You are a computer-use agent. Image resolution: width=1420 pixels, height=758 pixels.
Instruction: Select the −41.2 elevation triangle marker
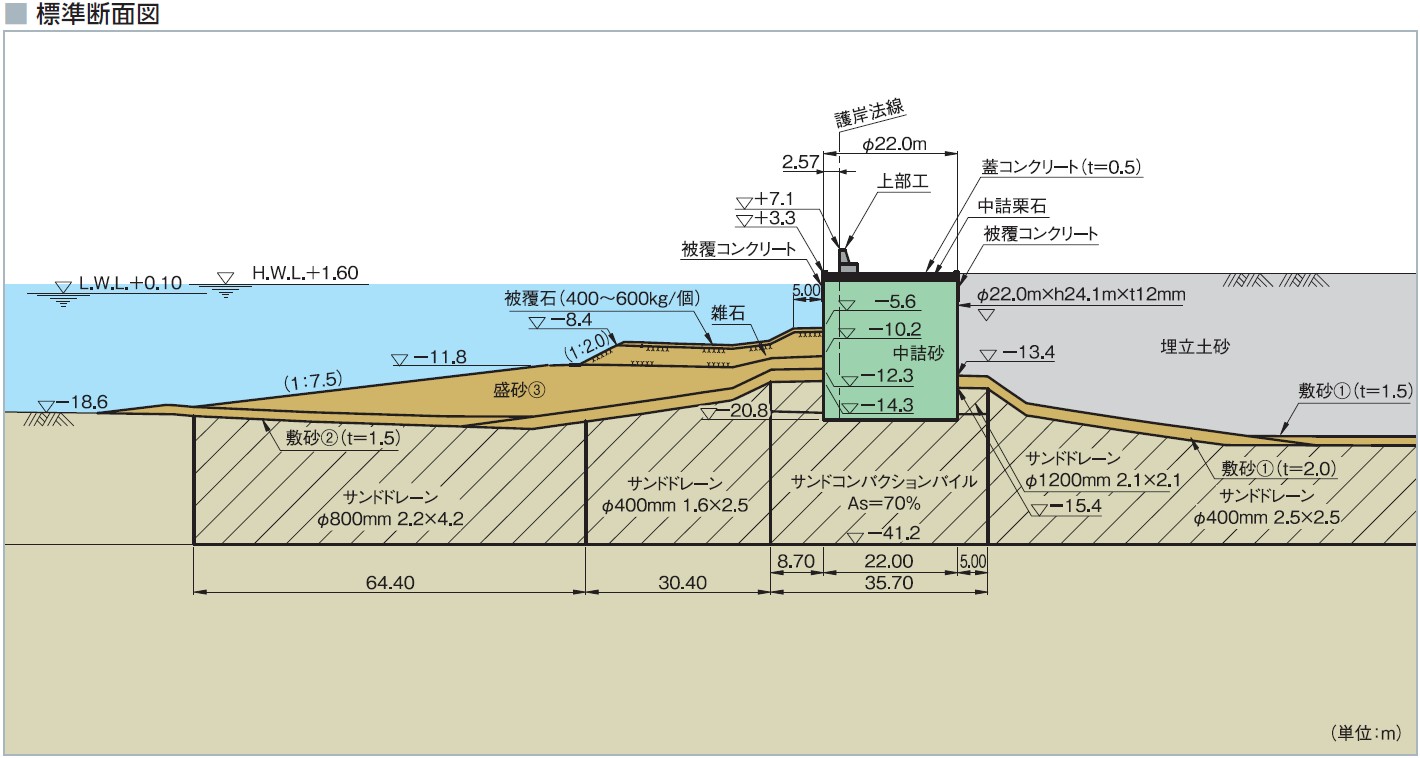[x=855, y=537]
